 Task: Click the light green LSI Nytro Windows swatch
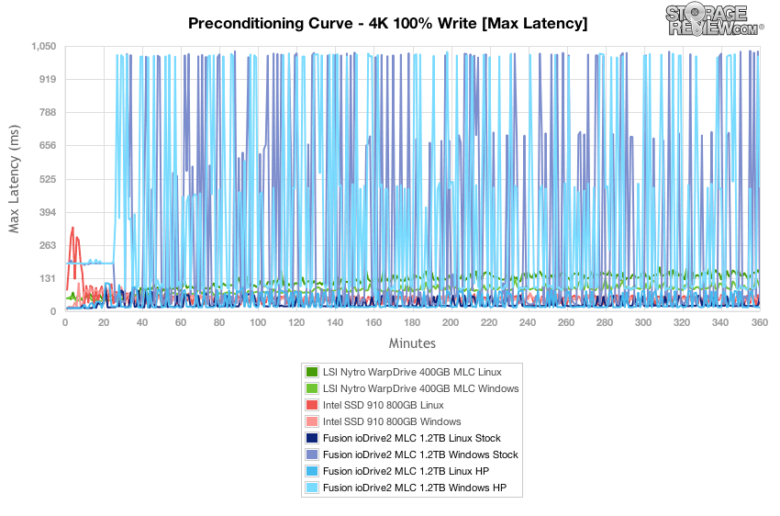point(312,388)
